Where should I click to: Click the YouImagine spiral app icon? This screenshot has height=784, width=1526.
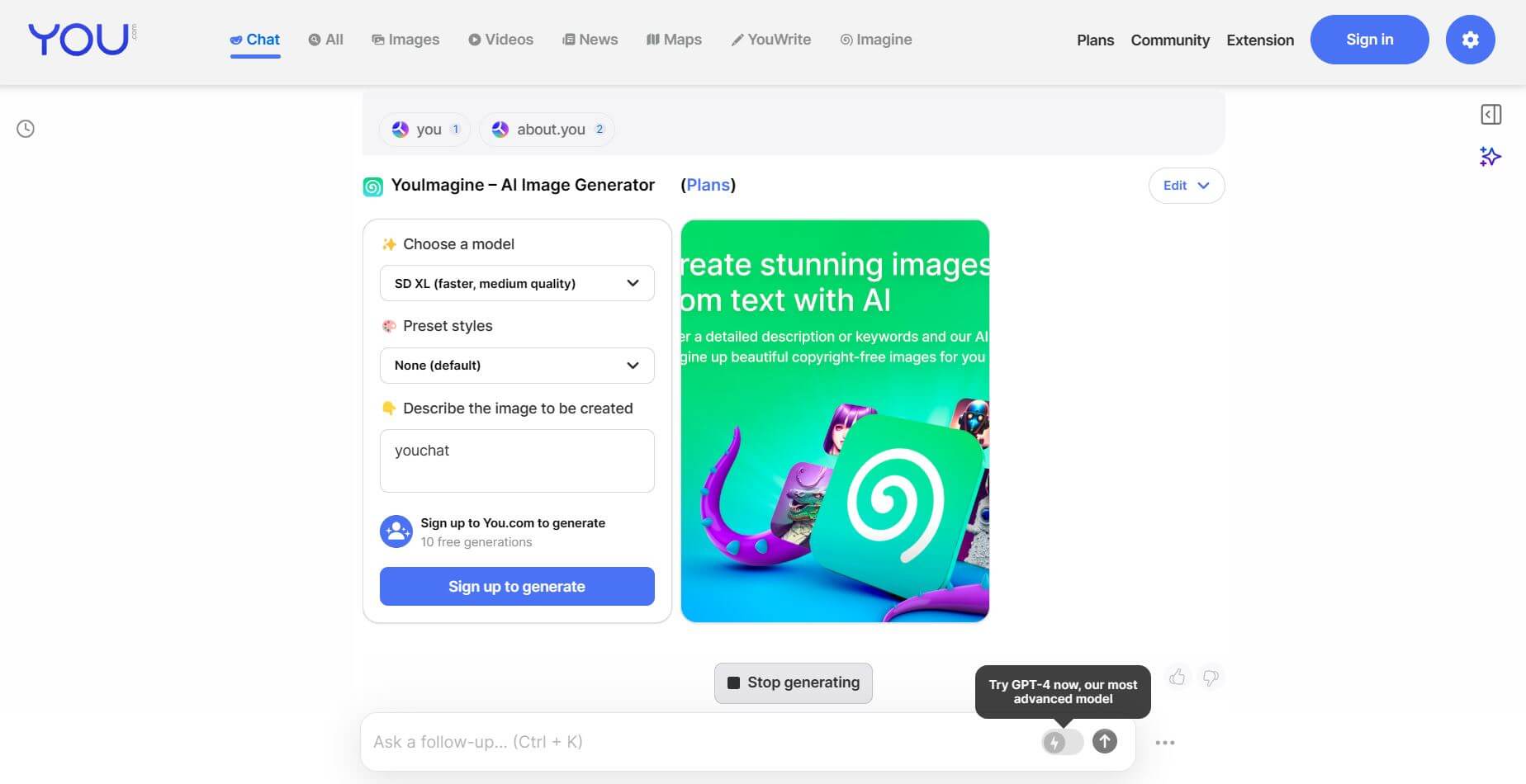373,187
